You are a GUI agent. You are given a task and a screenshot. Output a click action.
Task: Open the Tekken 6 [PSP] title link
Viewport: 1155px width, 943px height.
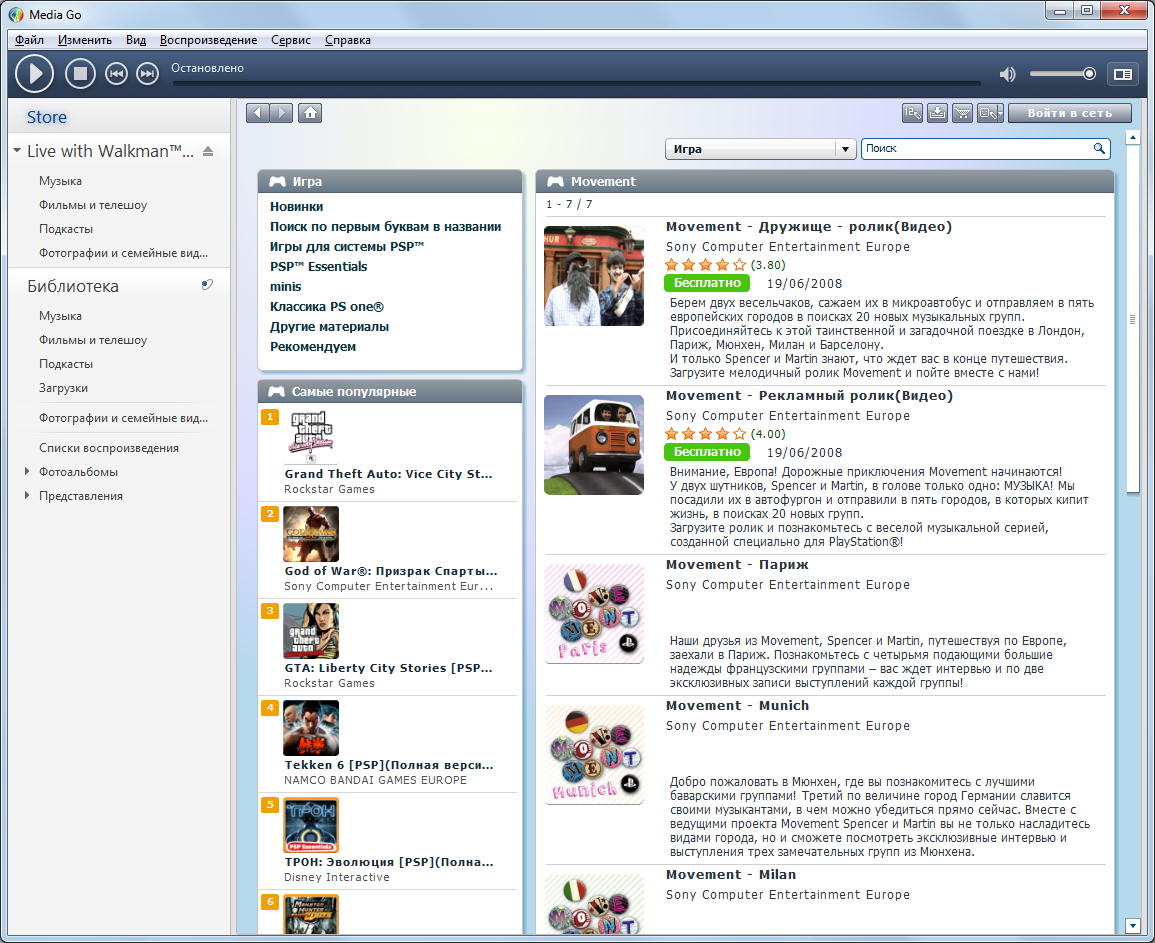coord(389,765)
